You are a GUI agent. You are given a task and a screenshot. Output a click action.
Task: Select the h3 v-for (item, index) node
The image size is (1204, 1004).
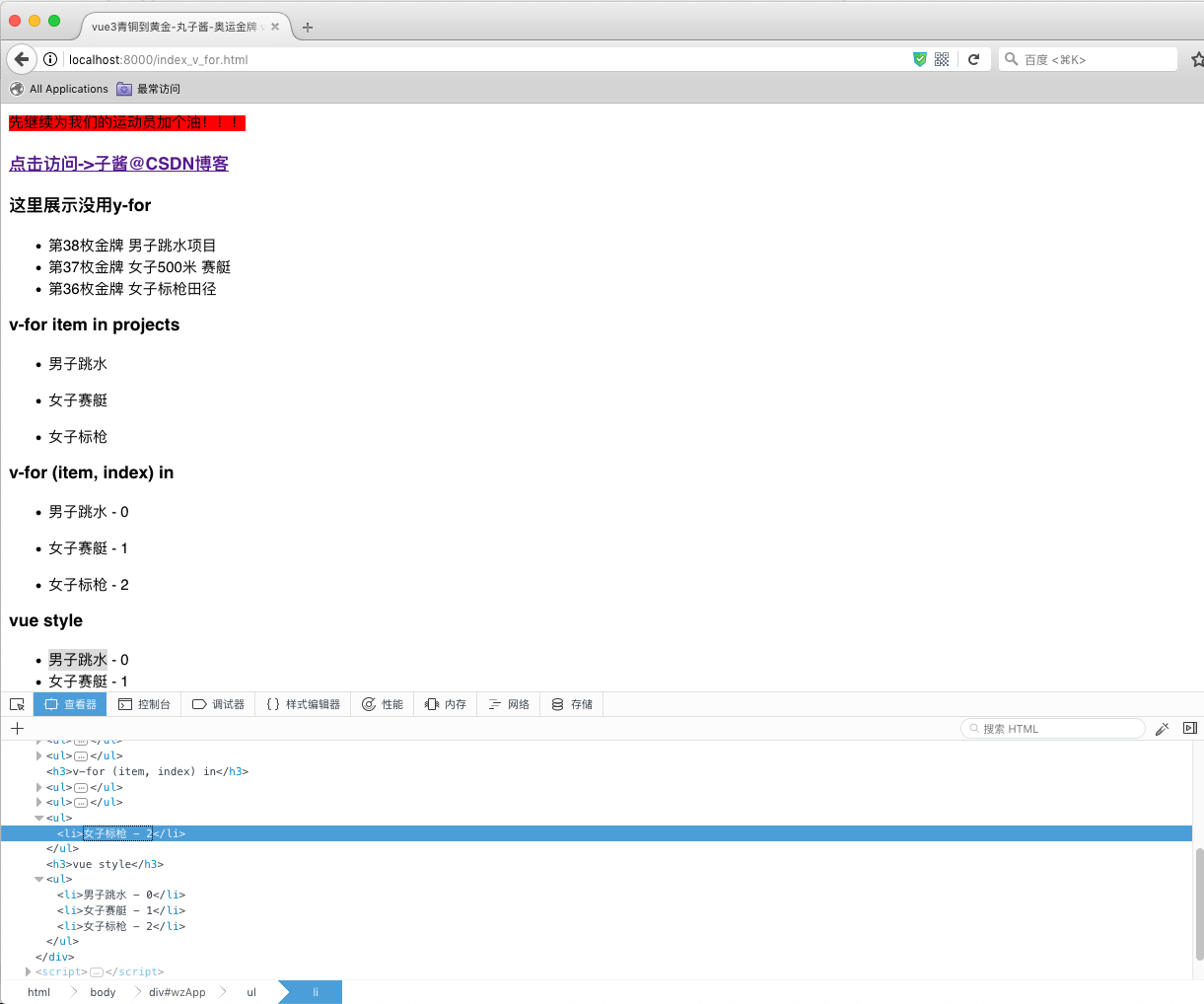click(x=147, y=771)
